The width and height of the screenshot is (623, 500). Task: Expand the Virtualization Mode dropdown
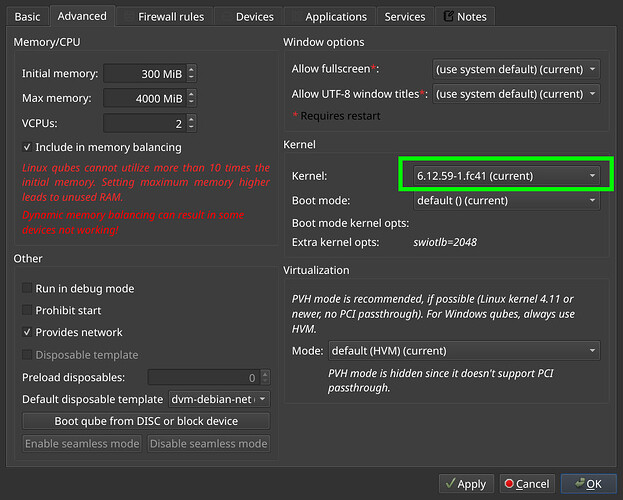coord(463,351)
